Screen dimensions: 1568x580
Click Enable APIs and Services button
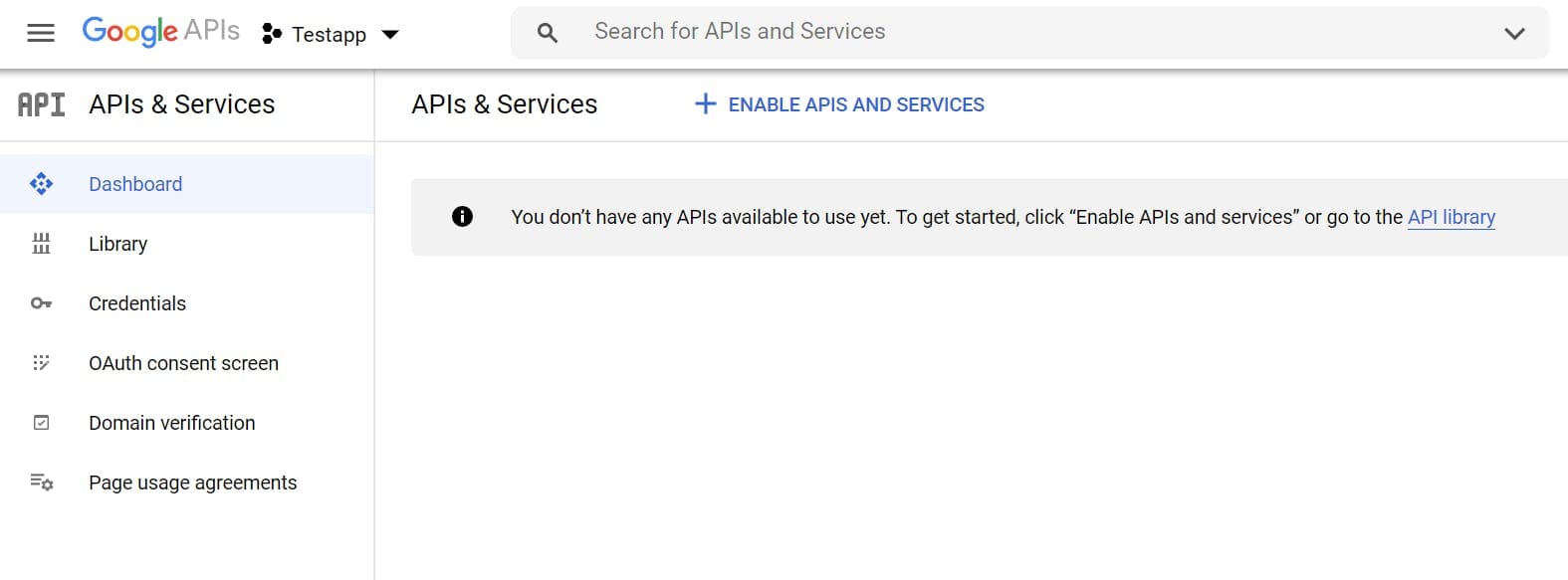(839, 104)
